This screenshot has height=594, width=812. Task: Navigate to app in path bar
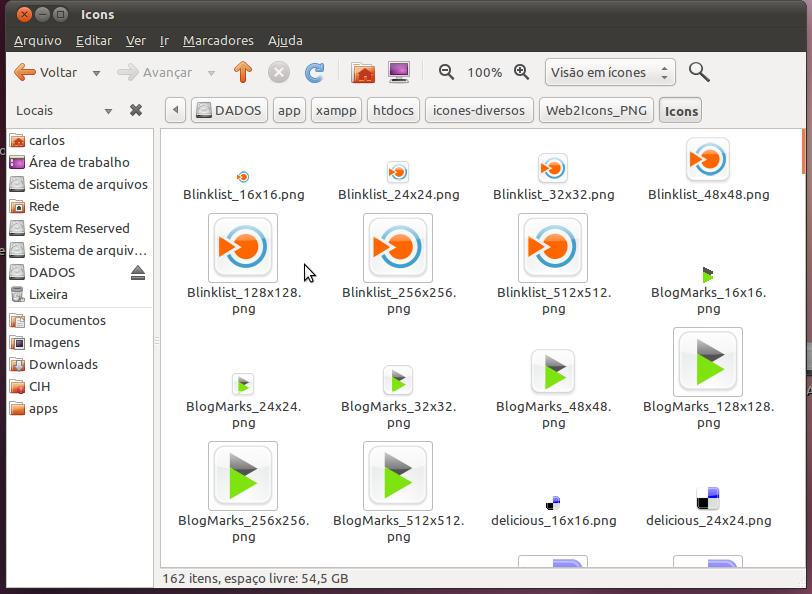(289, 110)
